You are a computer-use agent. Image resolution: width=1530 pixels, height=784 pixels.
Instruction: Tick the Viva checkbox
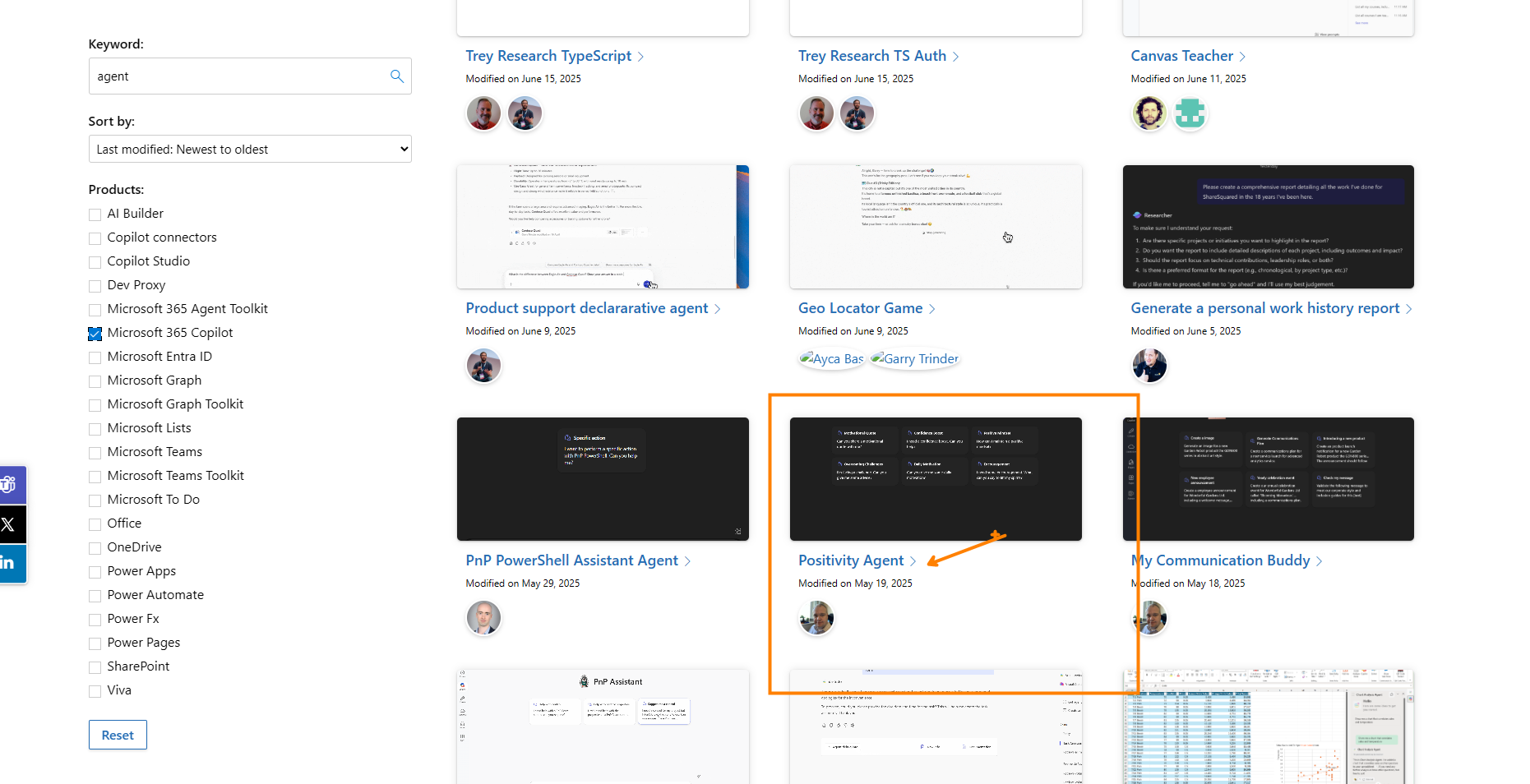pyautogui.click(x=95, y=691)
